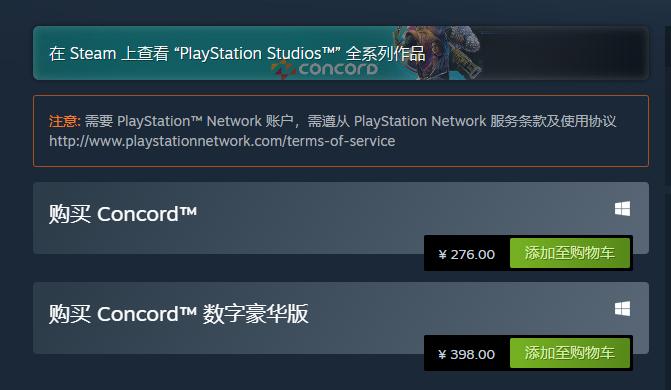Click the 需要 PlayStation™ Network 账户 notice text
This screenshot has width=671, height=390.
[189, 121]
